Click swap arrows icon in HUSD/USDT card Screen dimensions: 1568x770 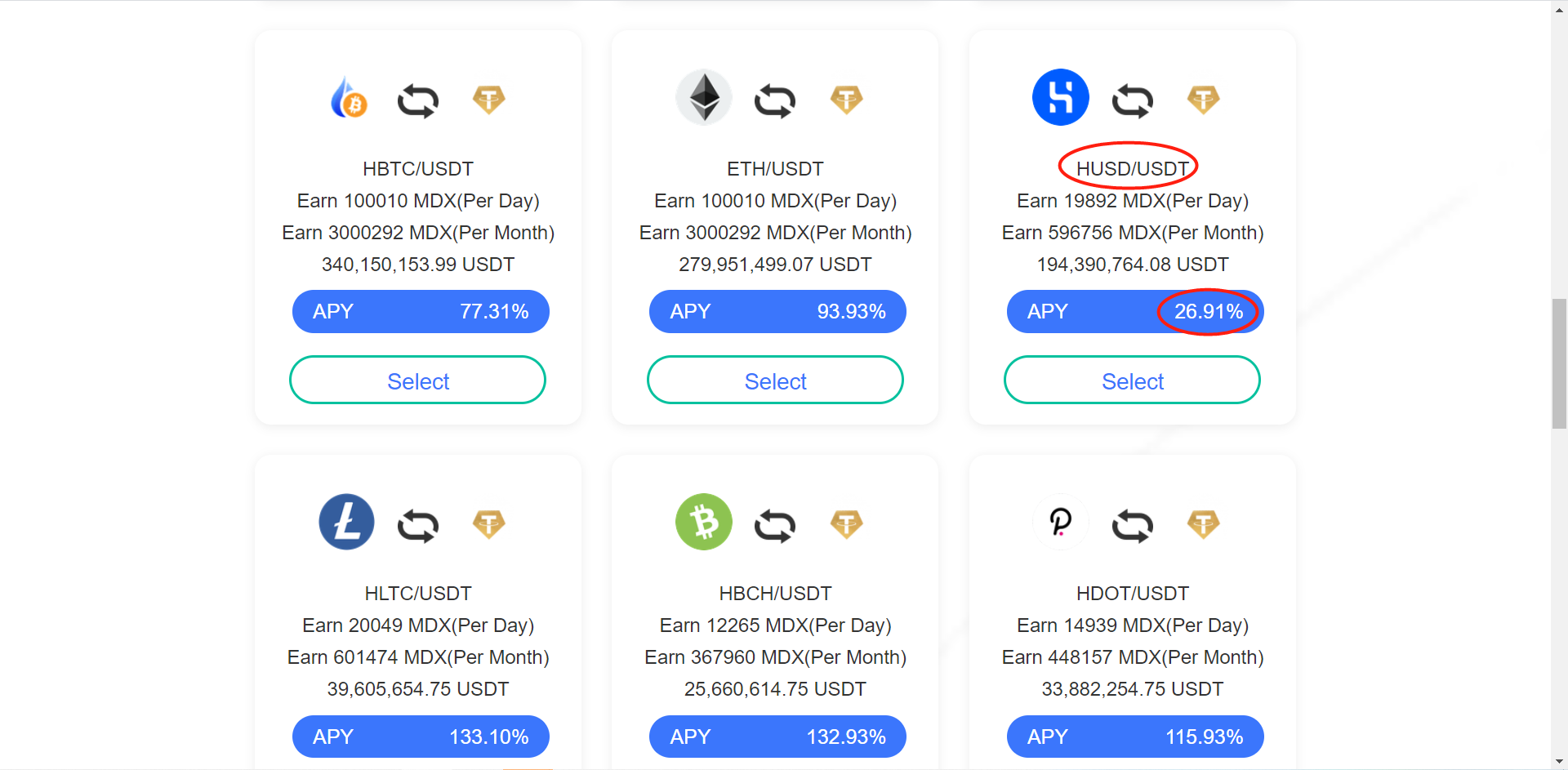[1132, 100]
